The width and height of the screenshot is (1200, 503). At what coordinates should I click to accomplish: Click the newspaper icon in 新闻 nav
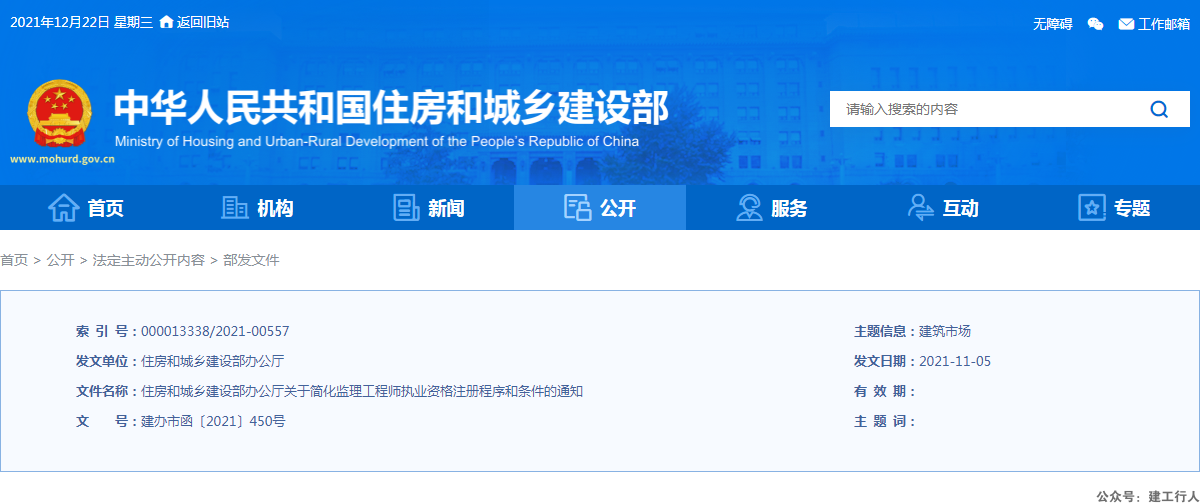pos(406,208)
